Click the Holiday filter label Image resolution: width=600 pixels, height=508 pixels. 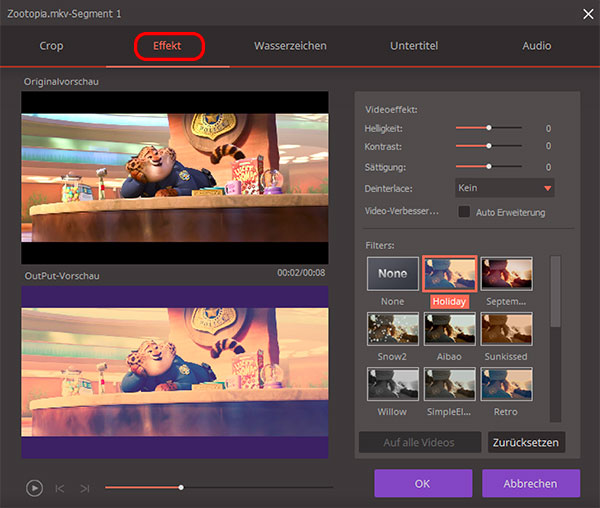pyautogui.click(x=450, y=302)
